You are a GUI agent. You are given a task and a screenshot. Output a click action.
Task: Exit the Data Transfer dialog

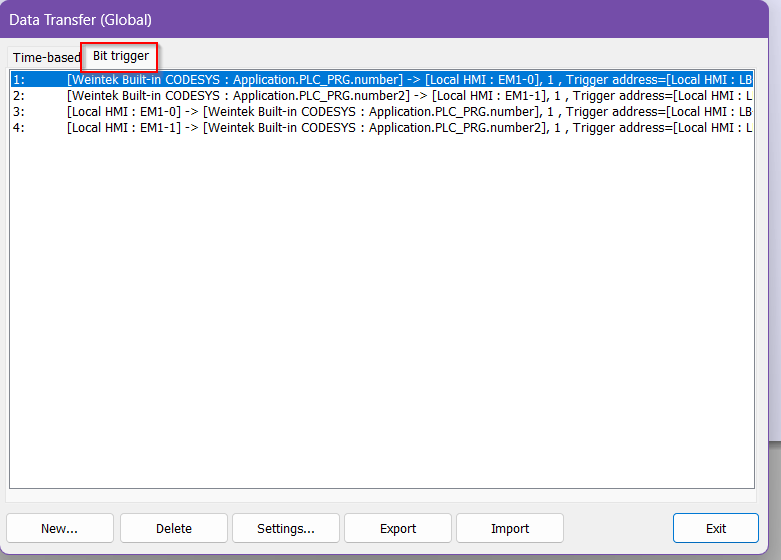[716, 528]
